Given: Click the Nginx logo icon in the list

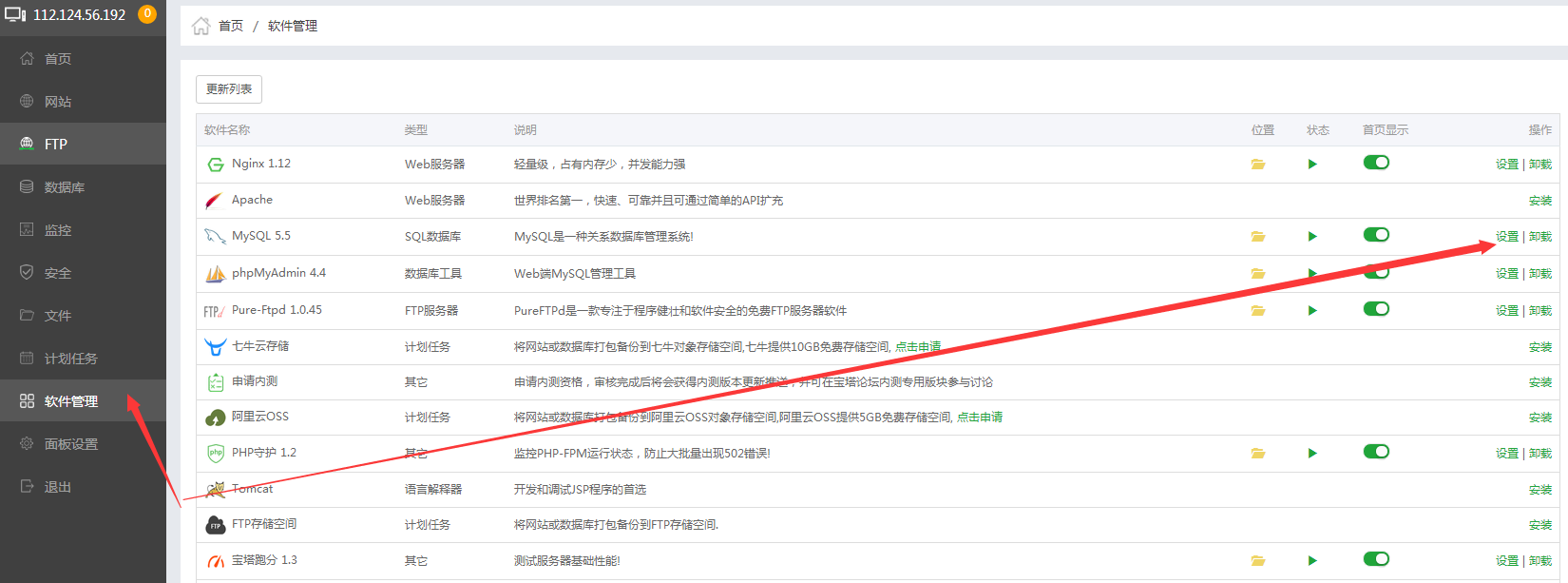Looking at the screenshot, I should click(216, 165).
